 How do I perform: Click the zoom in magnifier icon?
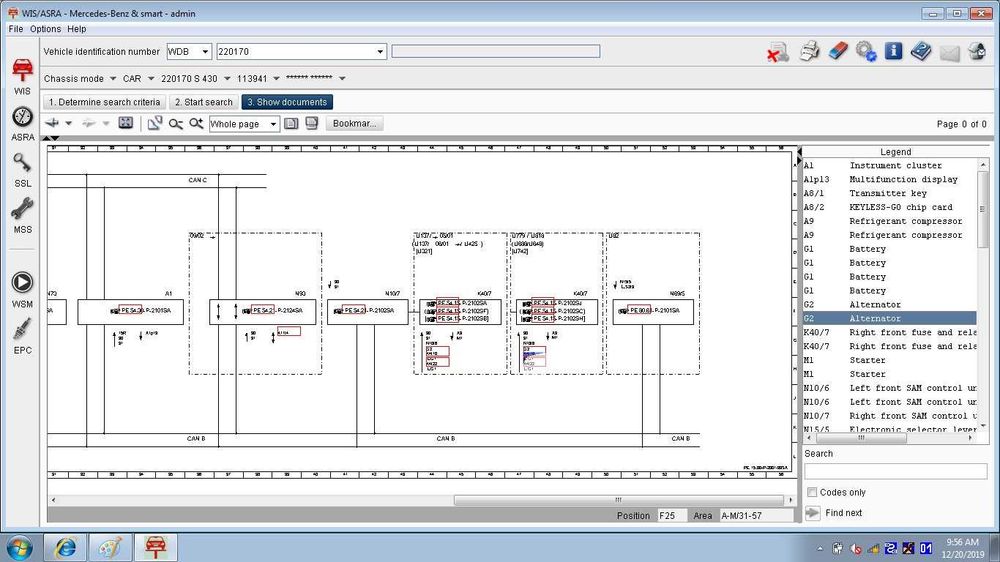coord(196,123)
